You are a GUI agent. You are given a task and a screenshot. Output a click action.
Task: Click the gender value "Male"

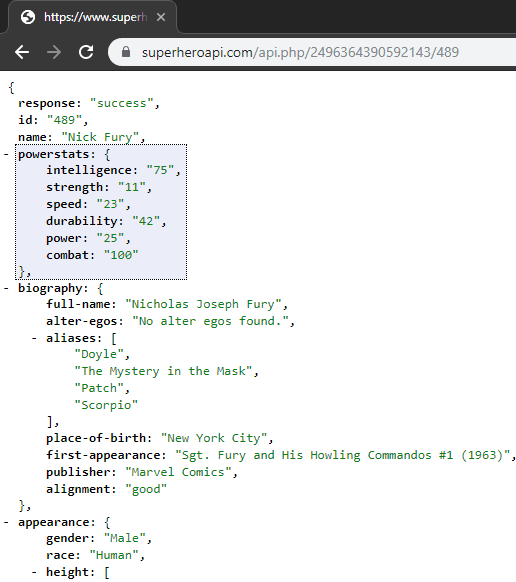pyautogui.click(x=125, y=538)
